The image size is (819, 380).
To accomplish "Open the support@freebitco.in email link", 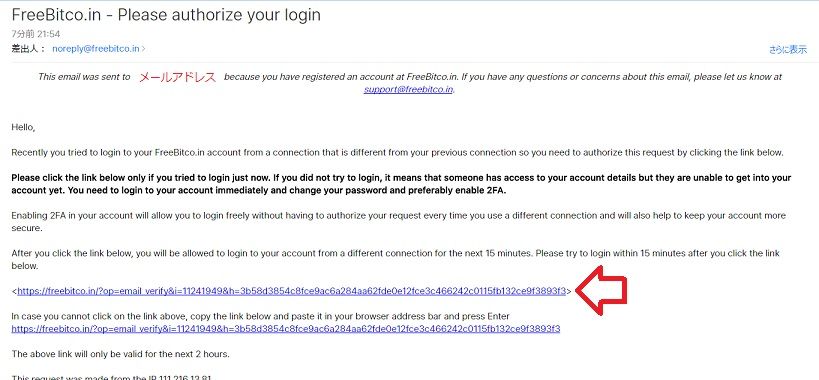I will coord(408,89).
